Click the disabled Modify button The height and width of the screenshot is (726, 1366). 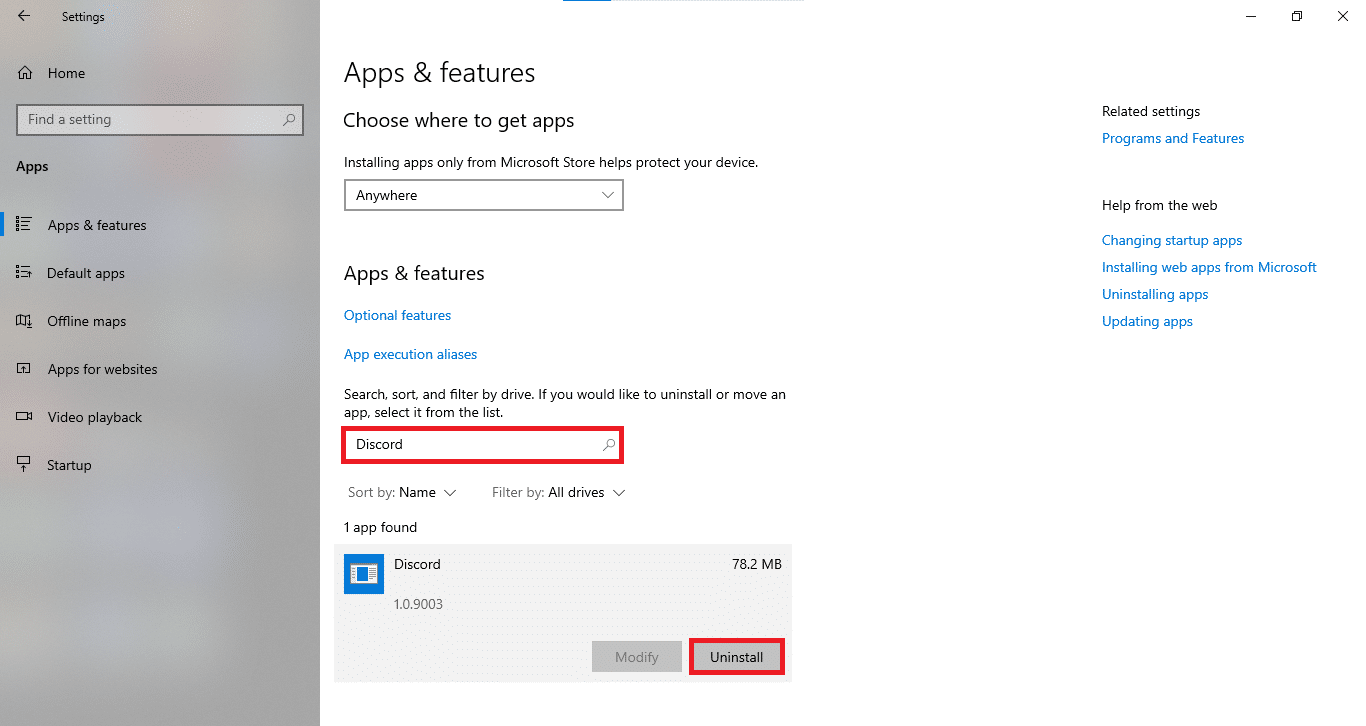[637, 656]
